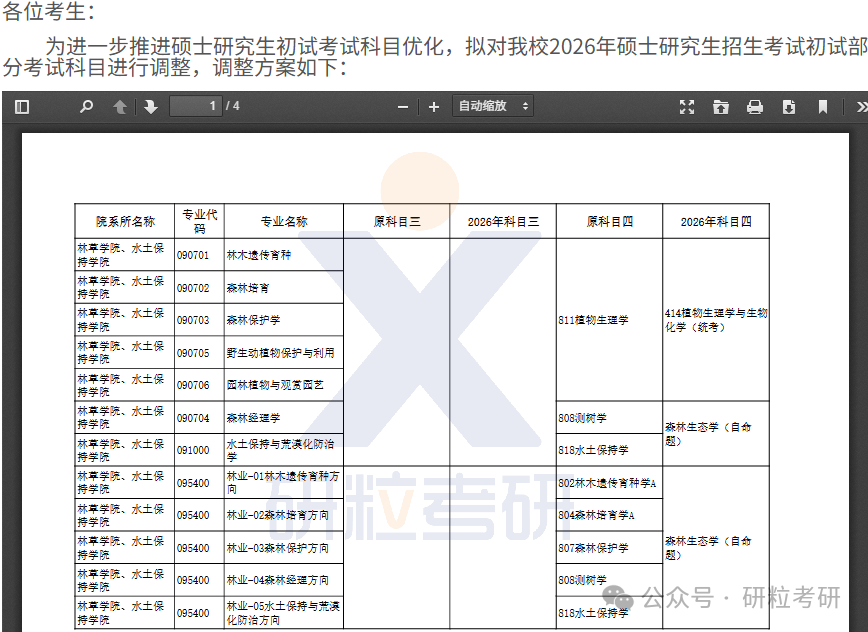The height and width of the screenshot is (632, 868).
Task: Click the subject cell 811植物生理学
Action: 609,320
